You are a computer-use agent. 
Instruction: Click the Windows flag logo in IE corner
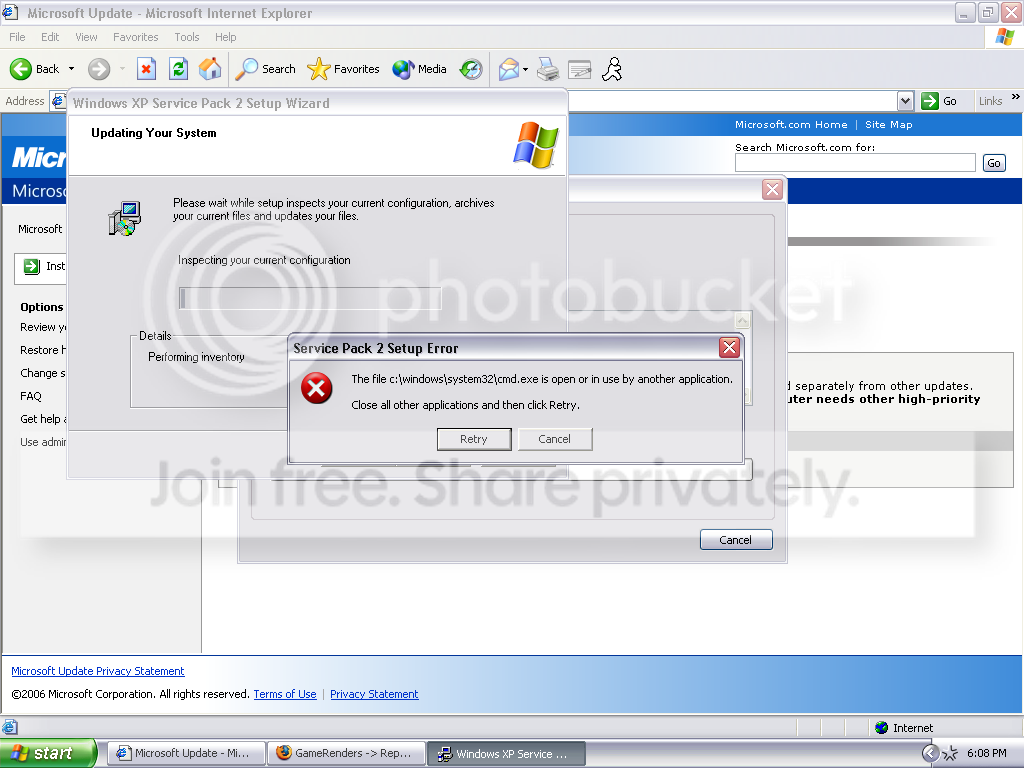(x=1005, y=37)
